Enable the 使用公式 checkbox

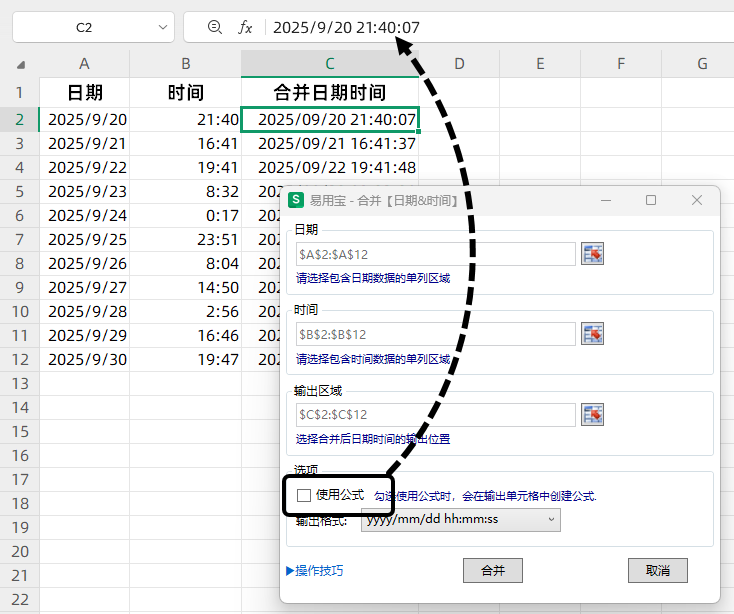tap(304, 495)
